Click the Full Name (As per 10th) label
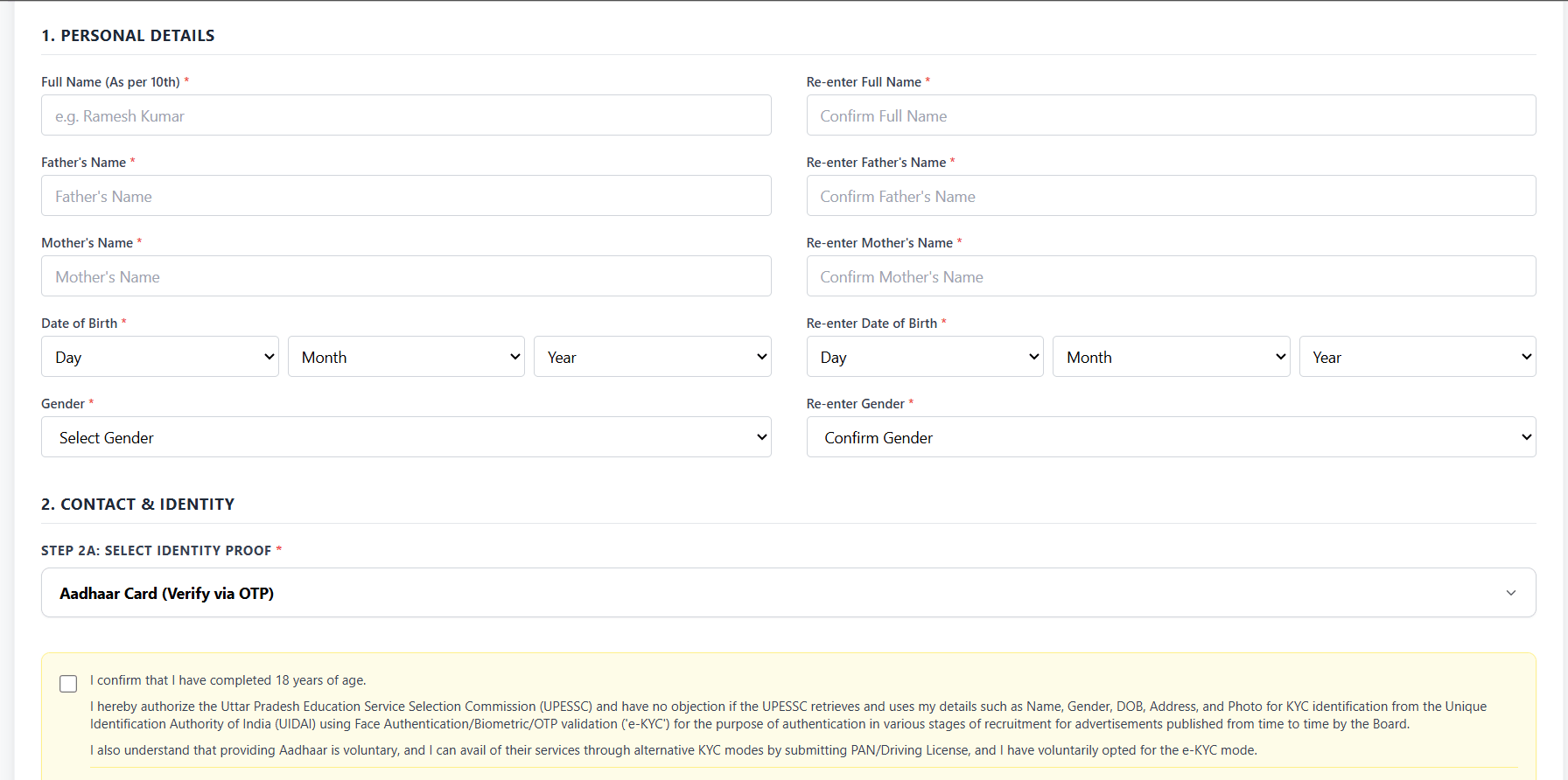The image size is (1568, 780). coord(110,82)
